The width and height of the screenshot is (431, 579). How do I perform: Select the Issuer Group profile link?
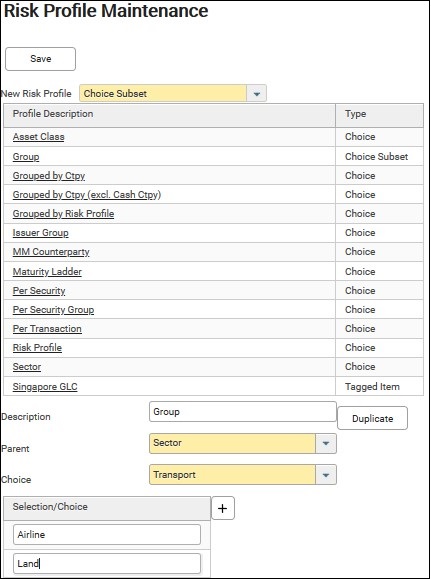tap(40, 233)
